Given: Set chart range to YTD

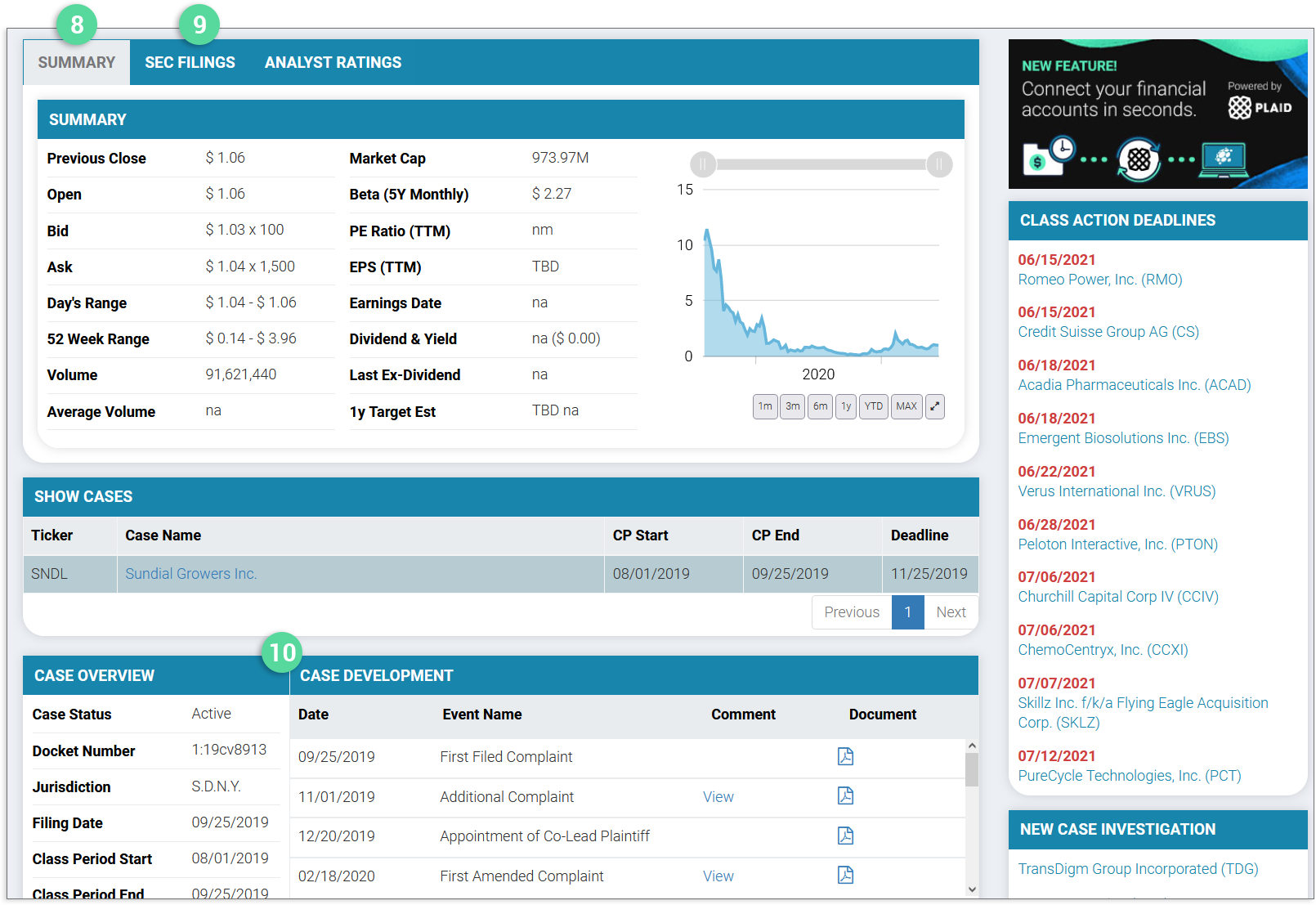Looking at the screenshot, I should [873, 406].
